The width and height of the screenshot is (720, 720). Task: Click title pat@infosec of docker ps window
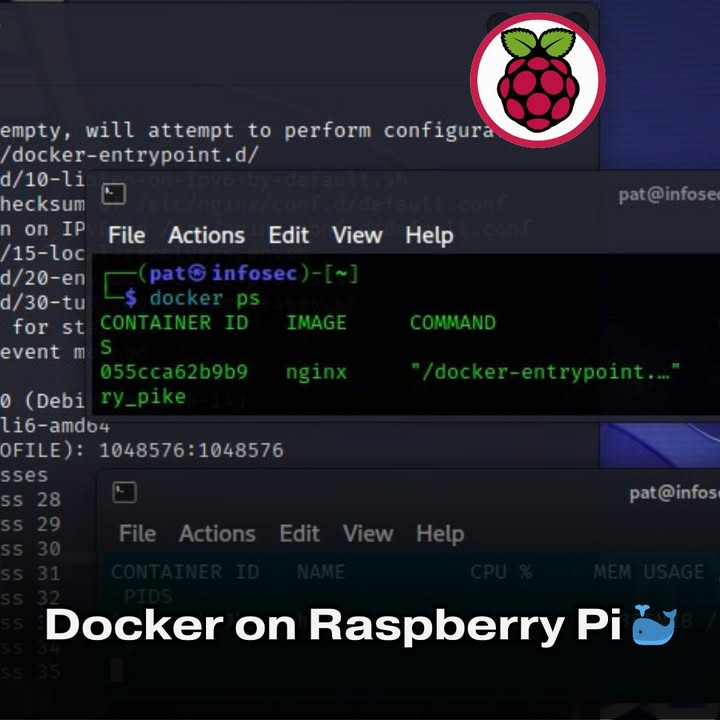click(x=669, y=195)
